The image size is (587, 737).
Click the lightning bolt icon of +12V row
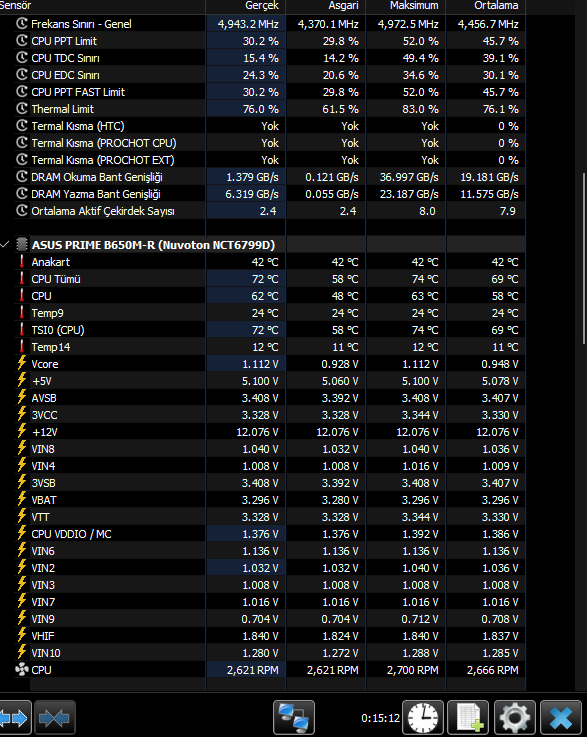click(x=22, y=431)
